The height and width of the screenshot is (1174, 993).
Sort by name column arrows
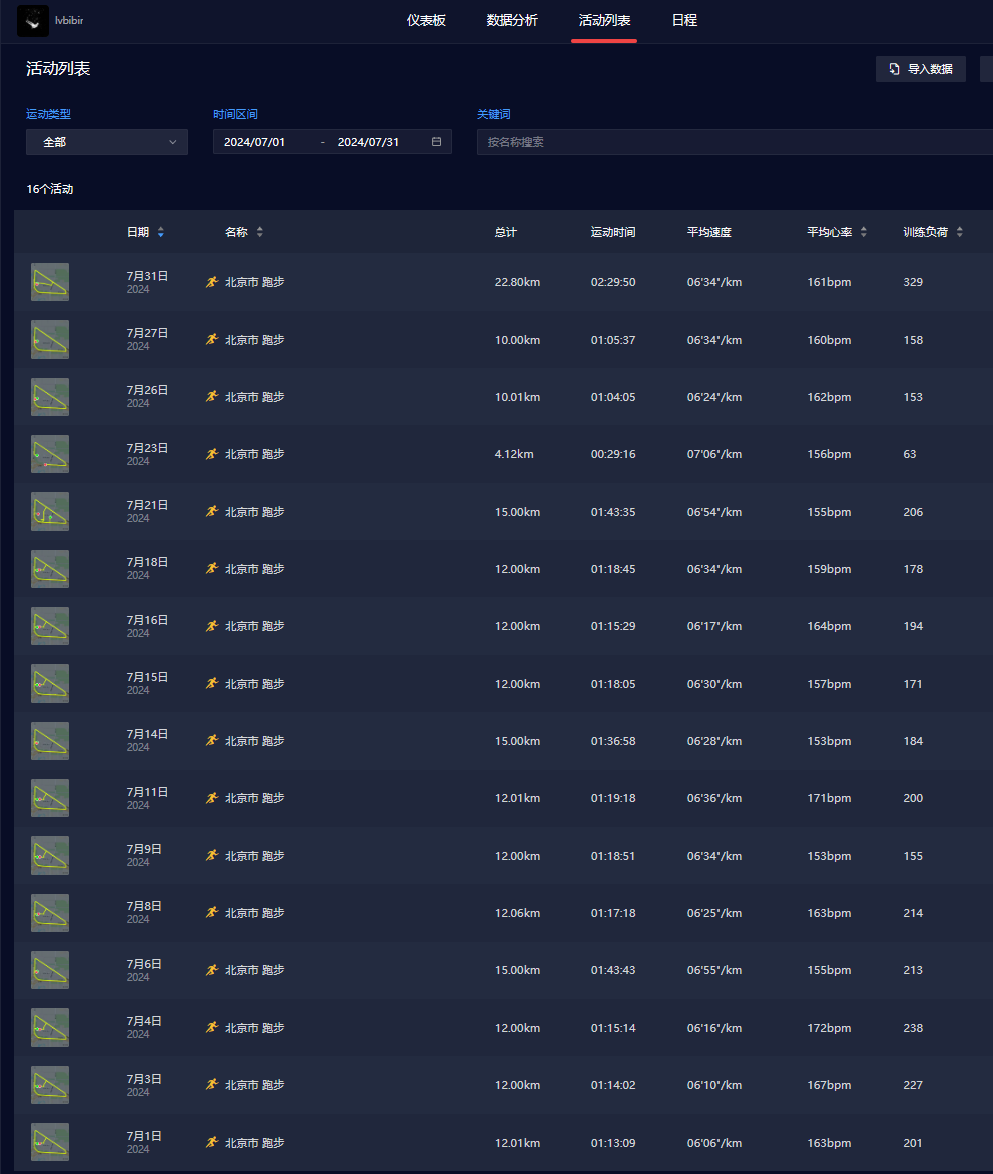pyautogui.click(x=260, y=232)
